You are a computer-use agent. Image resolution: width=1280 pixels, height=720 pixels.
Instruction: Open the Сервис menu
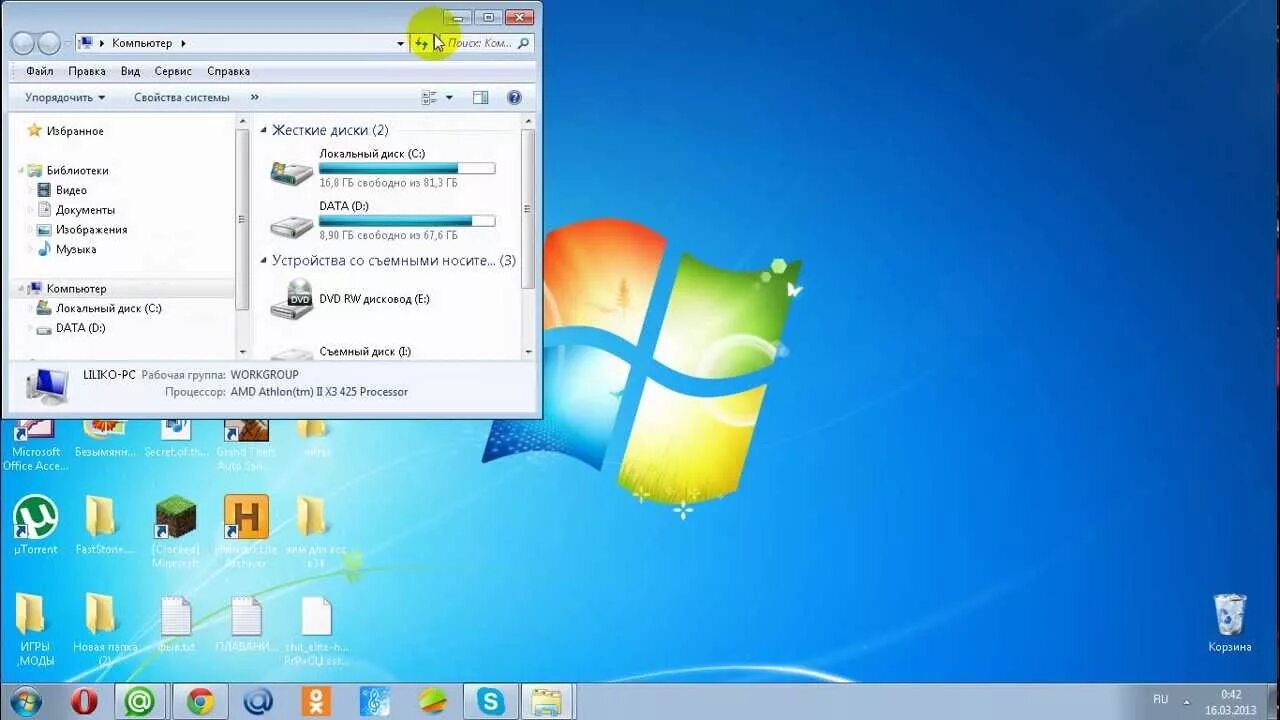coord(173,71)
